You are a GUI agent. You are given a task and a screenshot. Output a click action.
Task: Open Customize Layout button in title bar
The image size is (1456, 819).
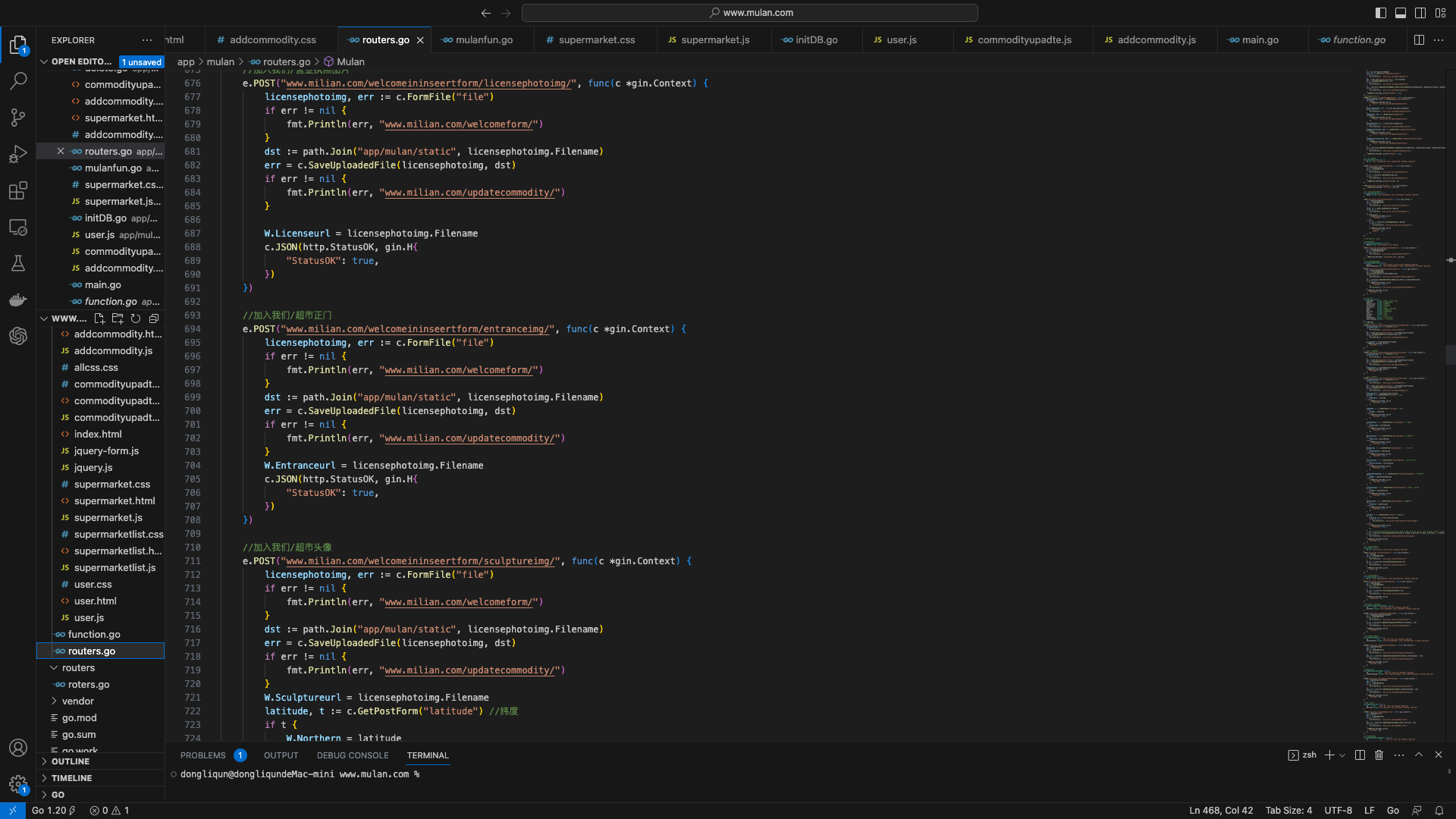click(x=1440, y=13)
